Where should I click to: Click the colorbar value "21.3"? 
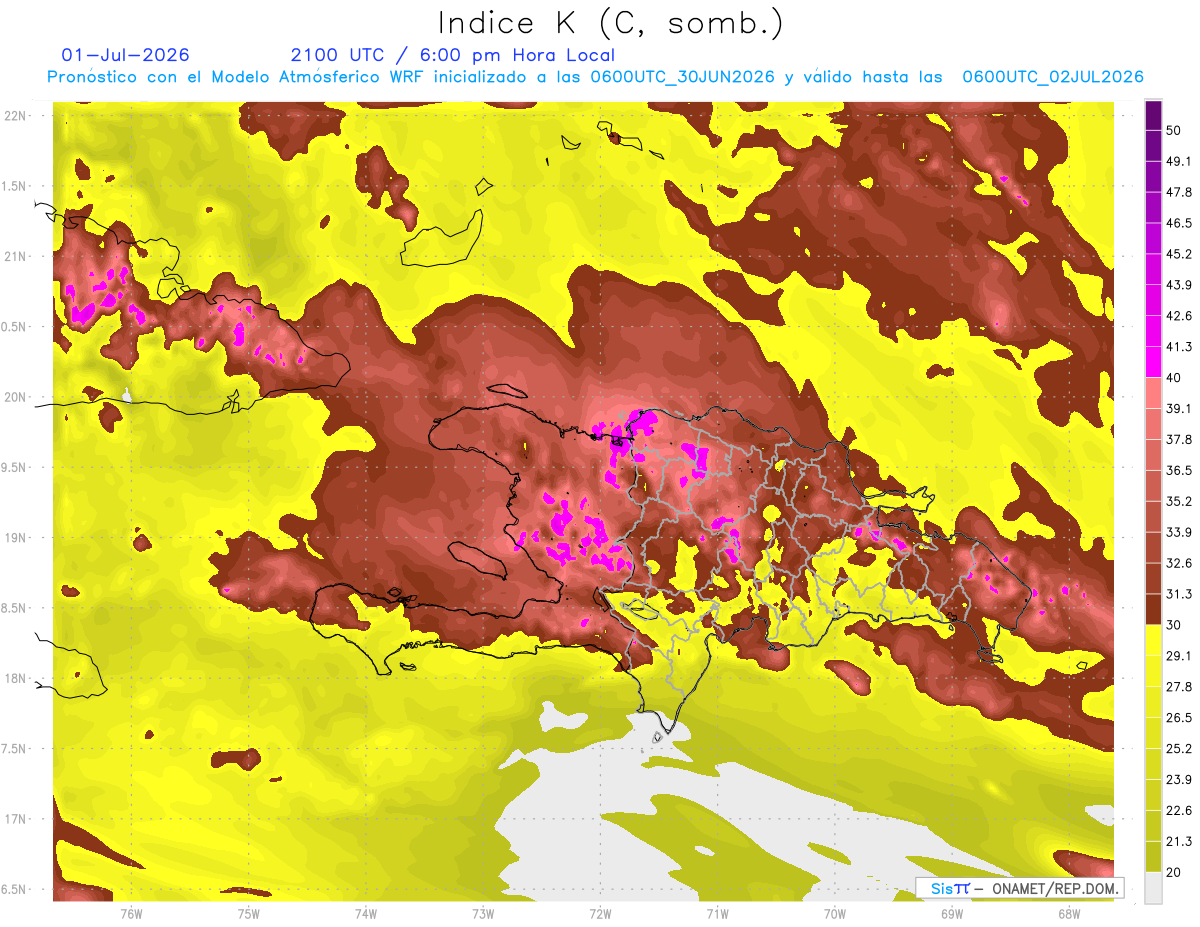(1180, 841)
